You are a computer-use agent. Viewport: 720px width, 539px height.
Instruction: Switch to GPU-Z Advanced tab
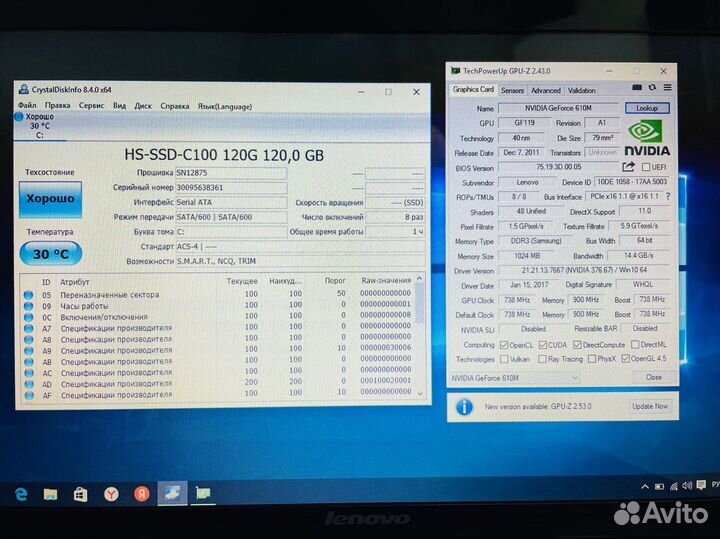tap(546, 90)
